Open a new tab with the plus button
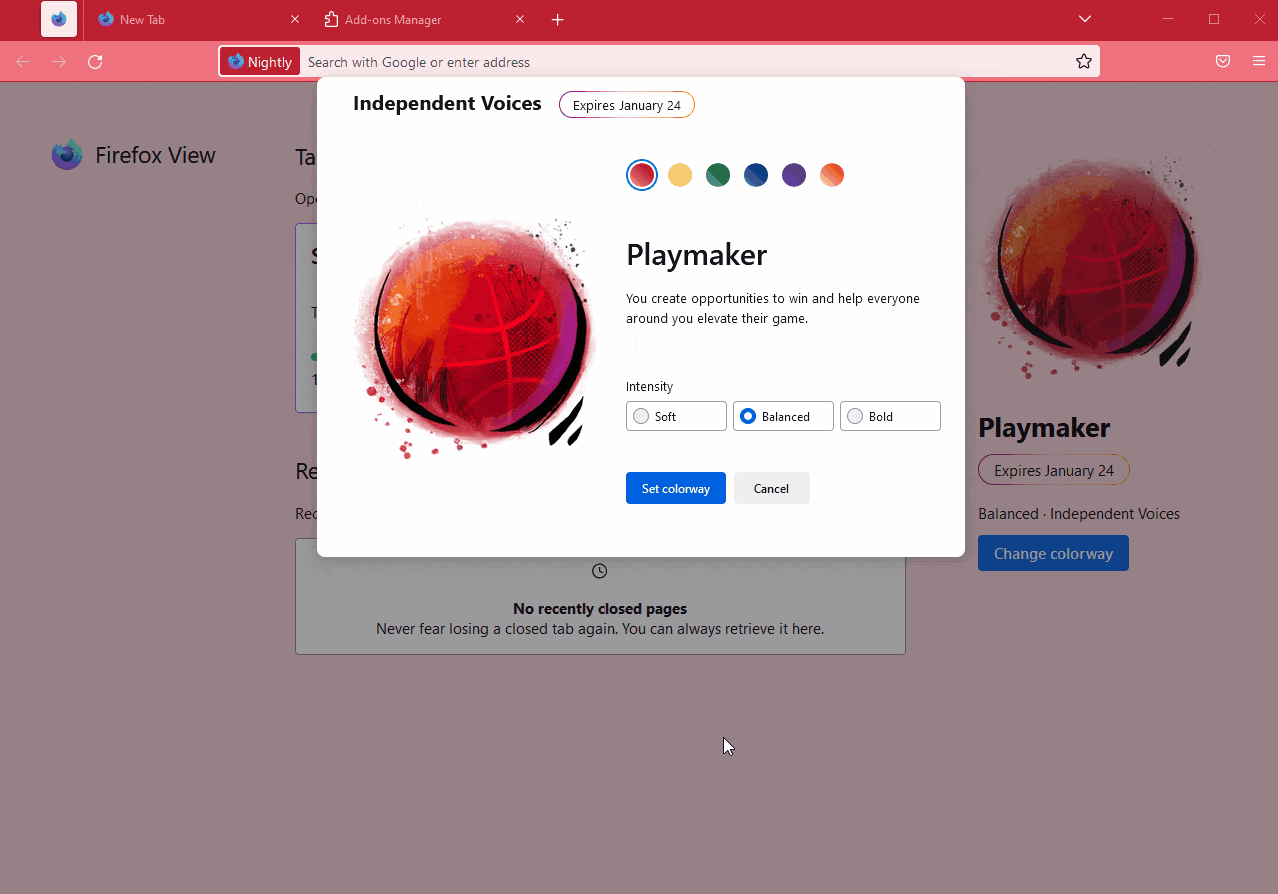1278x894 pixels. point(557,18)
